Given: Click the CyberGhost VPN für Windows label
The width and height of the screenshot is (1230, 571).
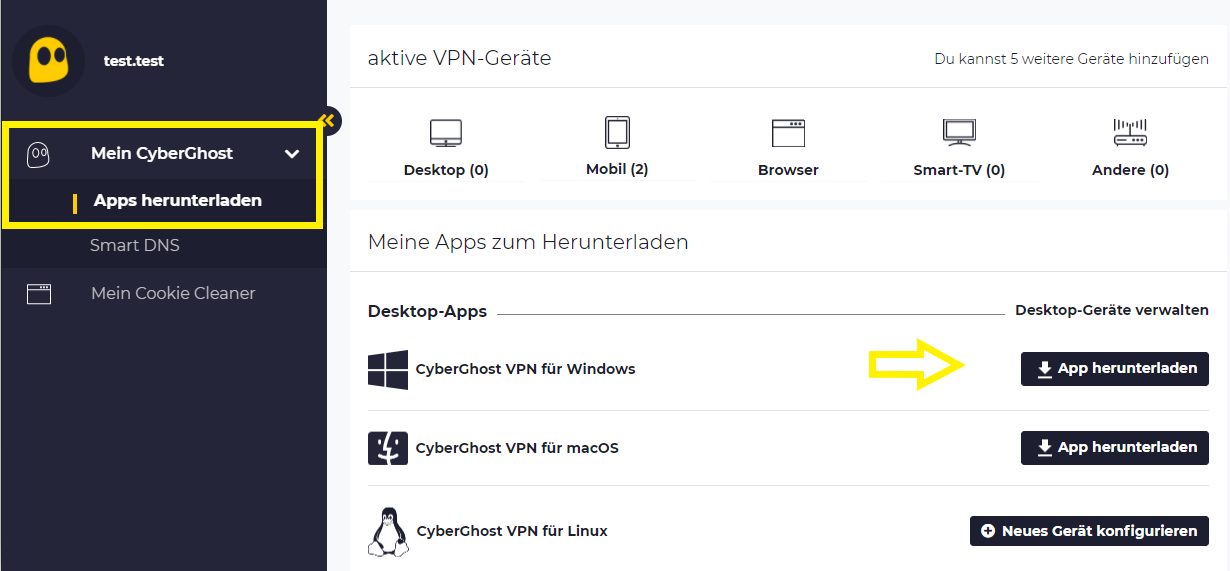Looking at the screenshot, I should (x=526, y=369).
